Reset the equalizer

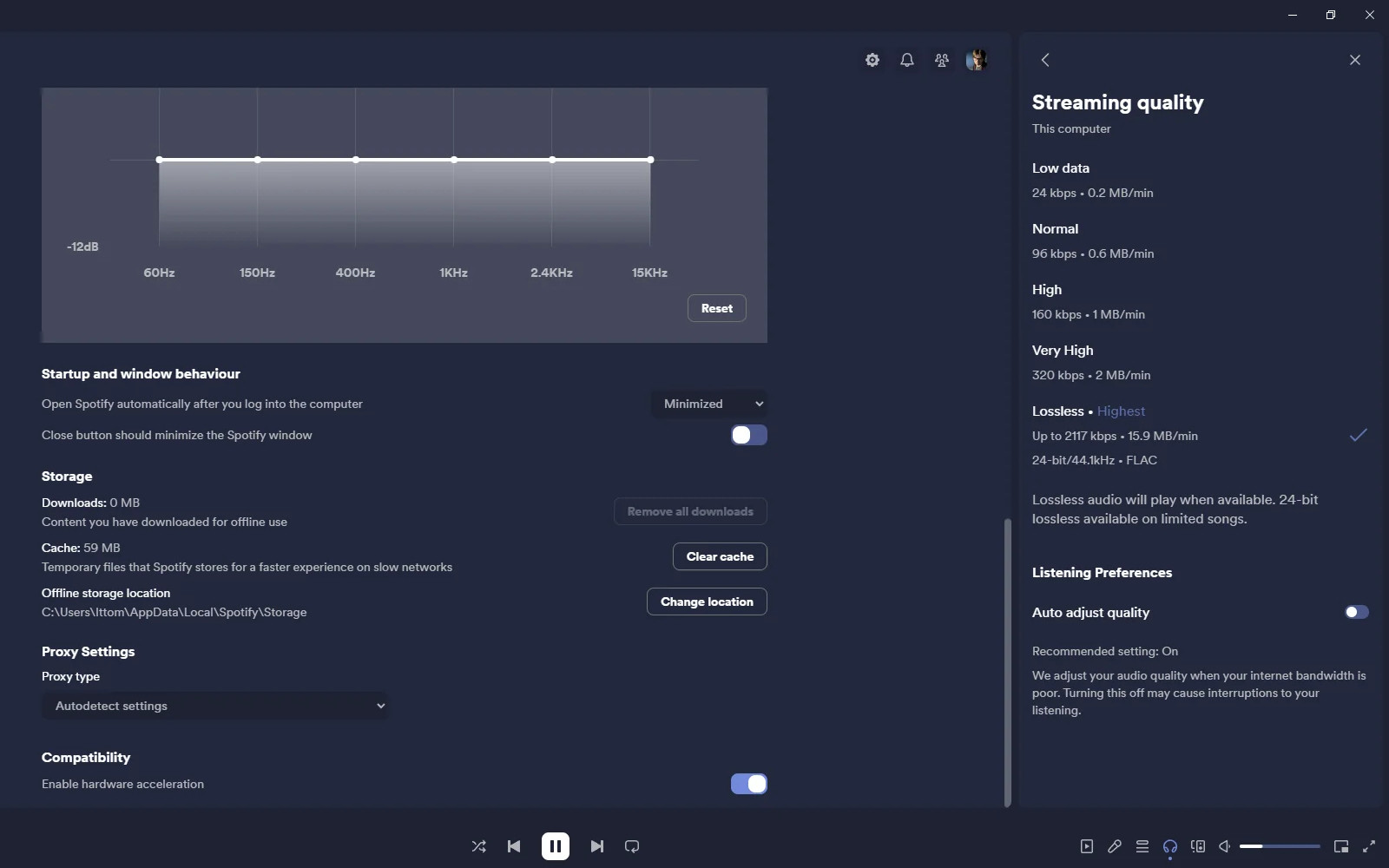pyautogui.click(x=717, y=308)
